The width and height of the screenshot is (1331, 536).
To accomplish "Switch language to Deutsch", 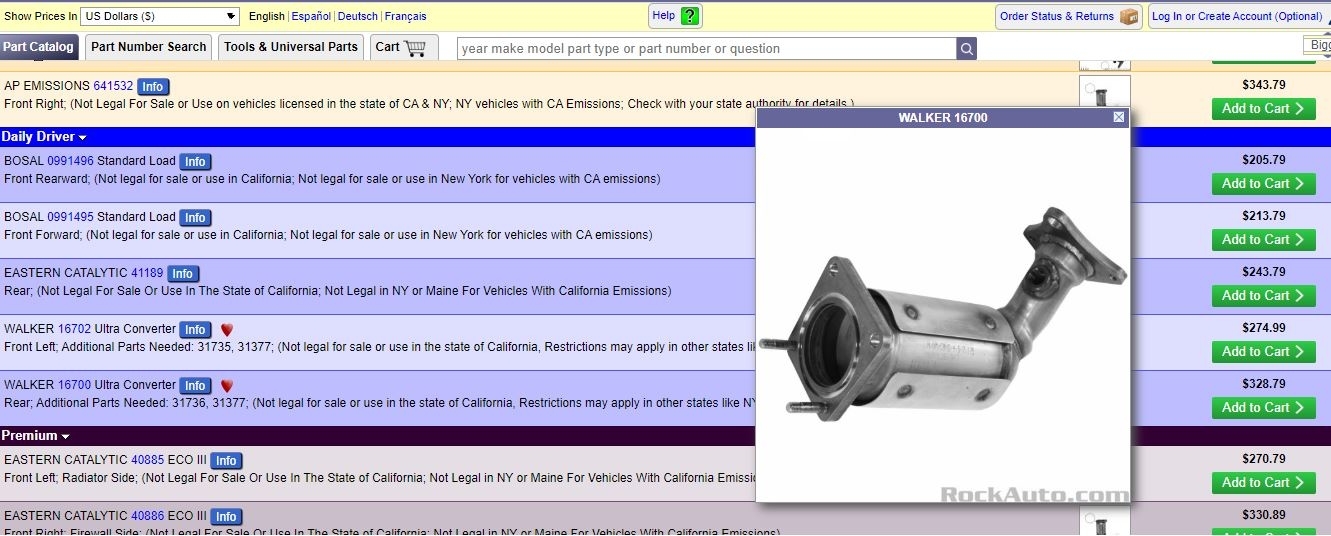I will point(358,16).
